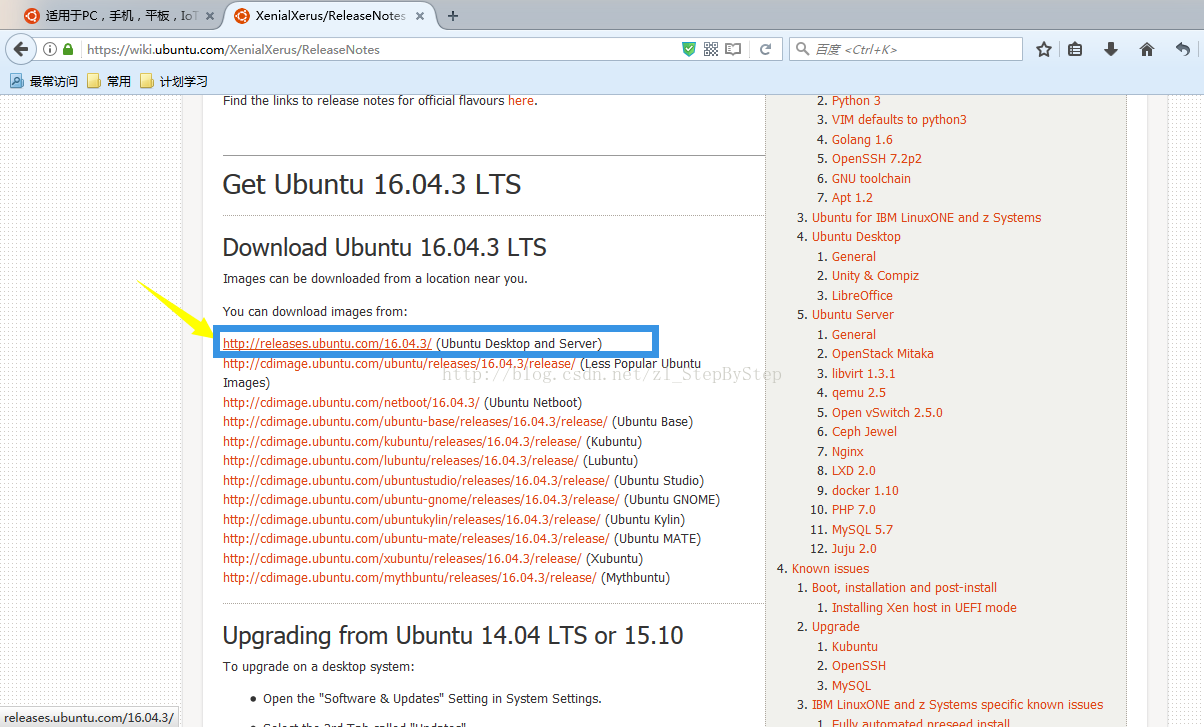This screenshot has width=1204, height=727.
Task: Open the ubuntu-mate releases link
Action: tap(416, 538)
